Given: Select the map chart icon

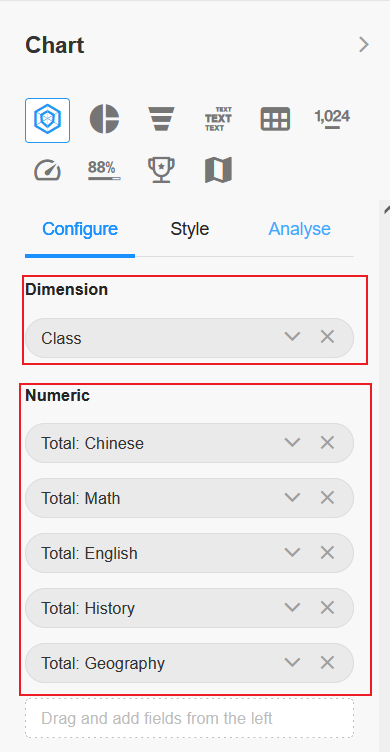Looking at the screenshot, I should 218,170.
